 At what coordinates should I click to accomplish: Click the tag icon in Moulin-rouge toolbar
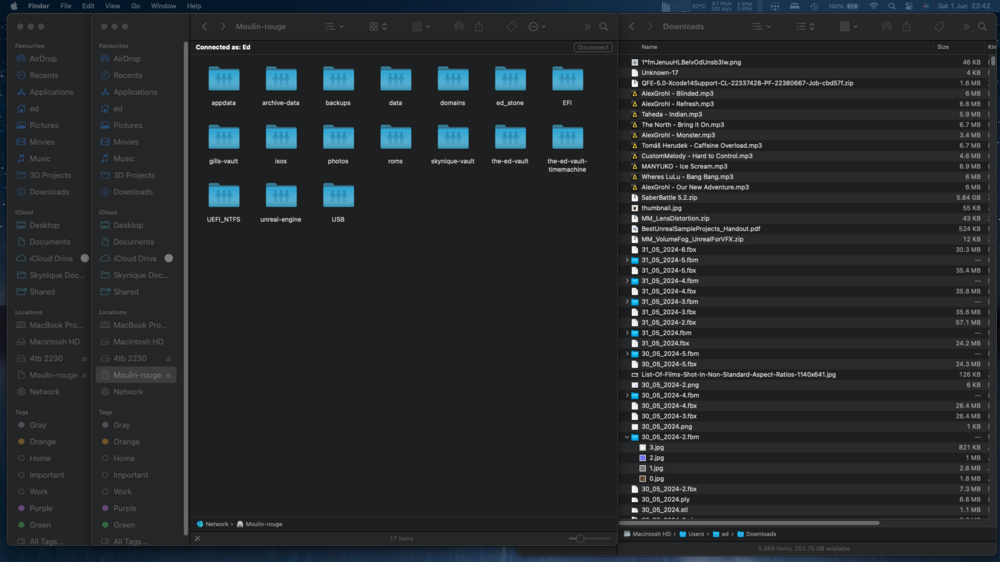tap(511, 27)
